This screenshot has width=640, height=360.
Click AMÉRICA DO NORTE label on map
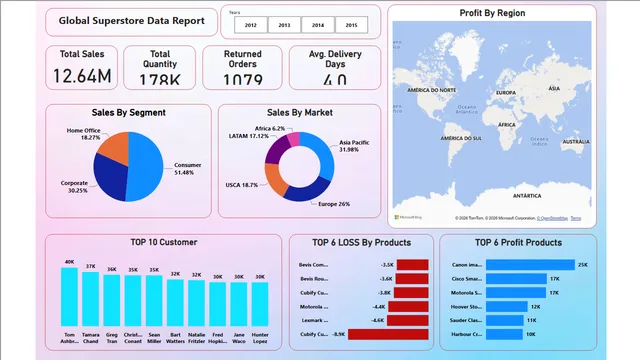tap(431, 90)
